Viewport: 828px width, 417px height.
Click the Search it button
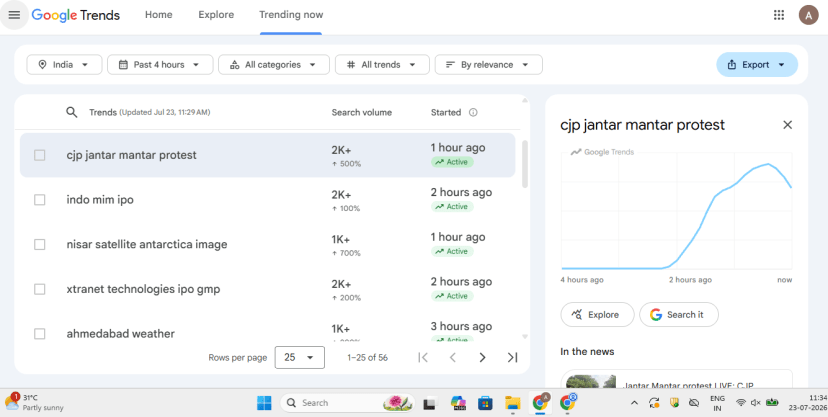pyautogui.click(x=679, y=315)
